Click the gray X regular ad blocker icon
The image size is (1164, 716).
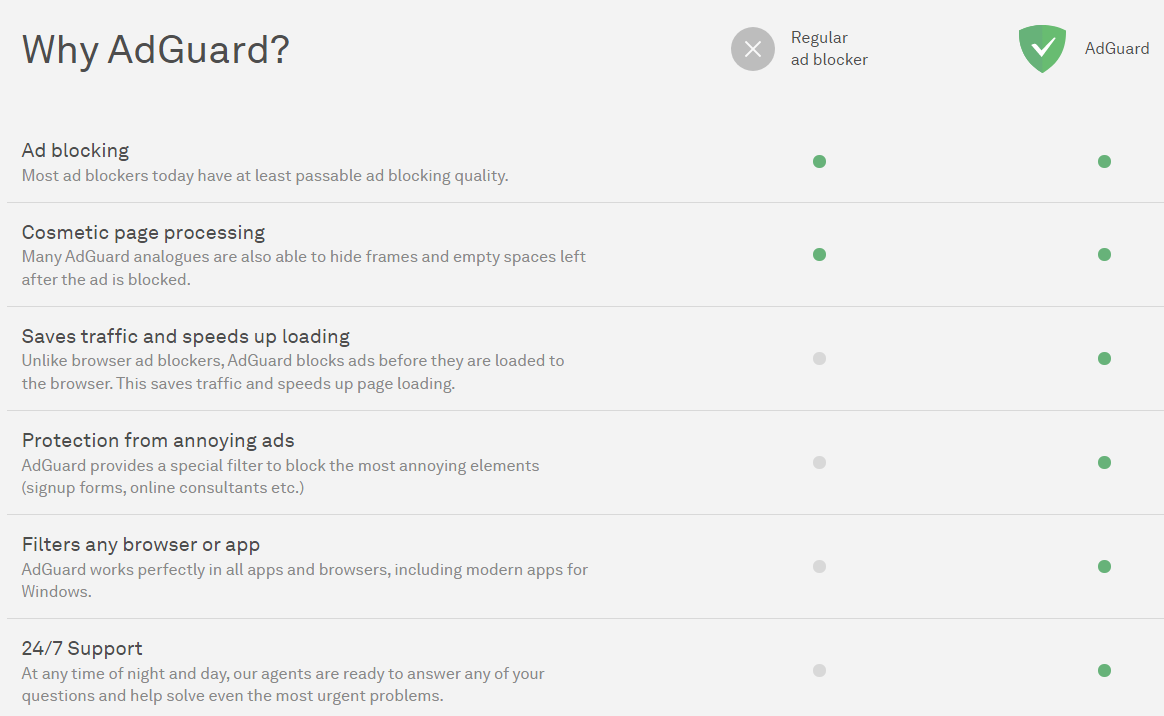pos(753,49)
